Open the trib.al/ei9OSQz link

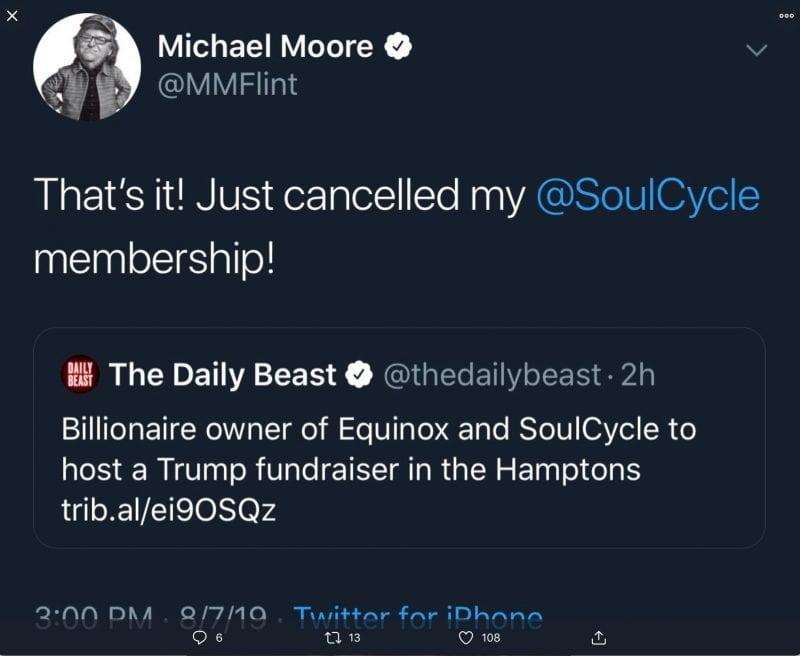tap(168, 509)
